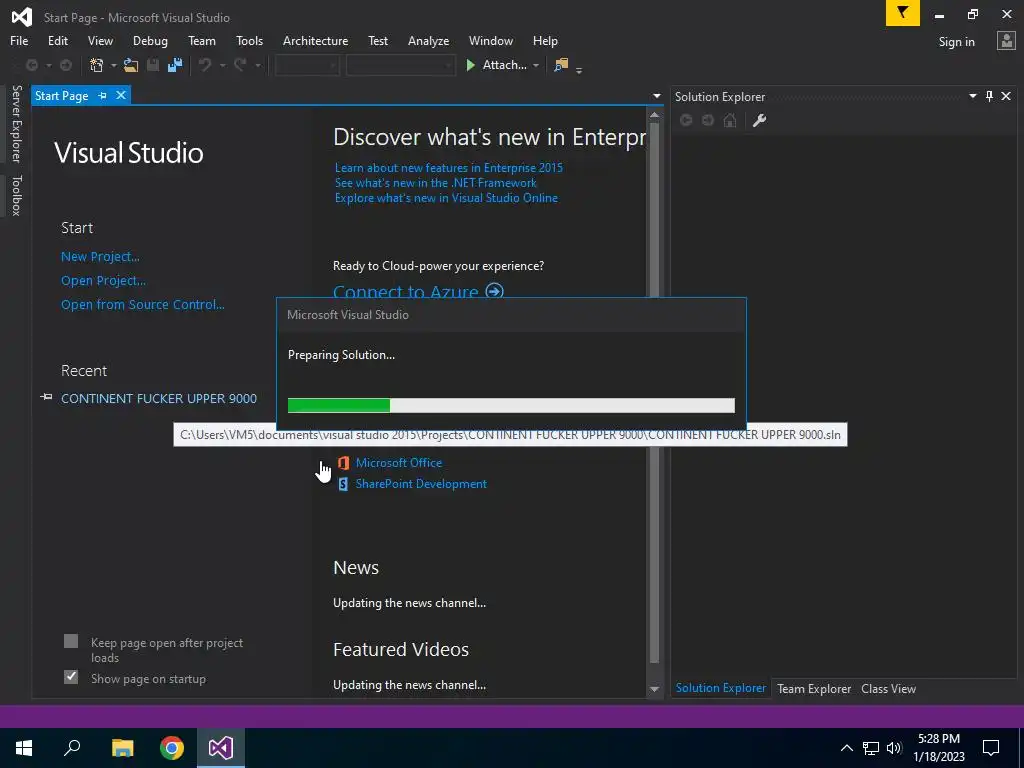The height and width of the screenshot is (768, 1024).
Task: Open toolbar options overflow arrow
Action: point(579,69)
